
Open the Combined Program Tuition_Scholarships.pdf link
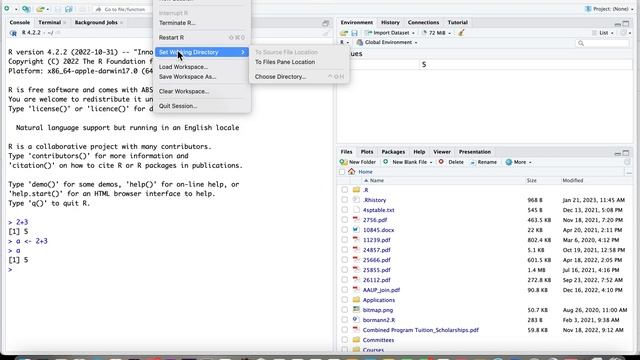[x=420, y=330]
